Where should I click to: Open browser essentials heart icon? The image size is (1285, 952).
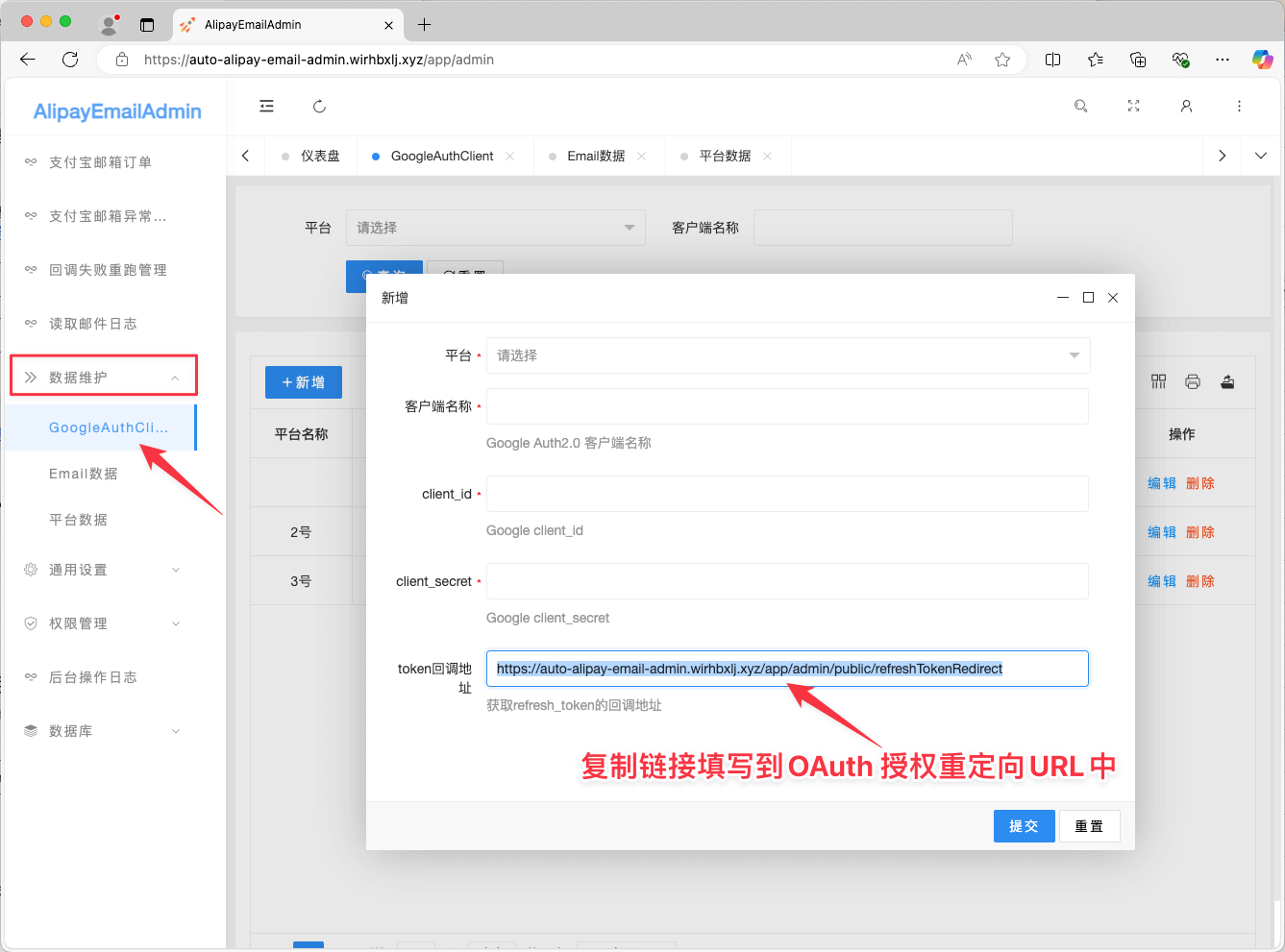coord(1181,60)
